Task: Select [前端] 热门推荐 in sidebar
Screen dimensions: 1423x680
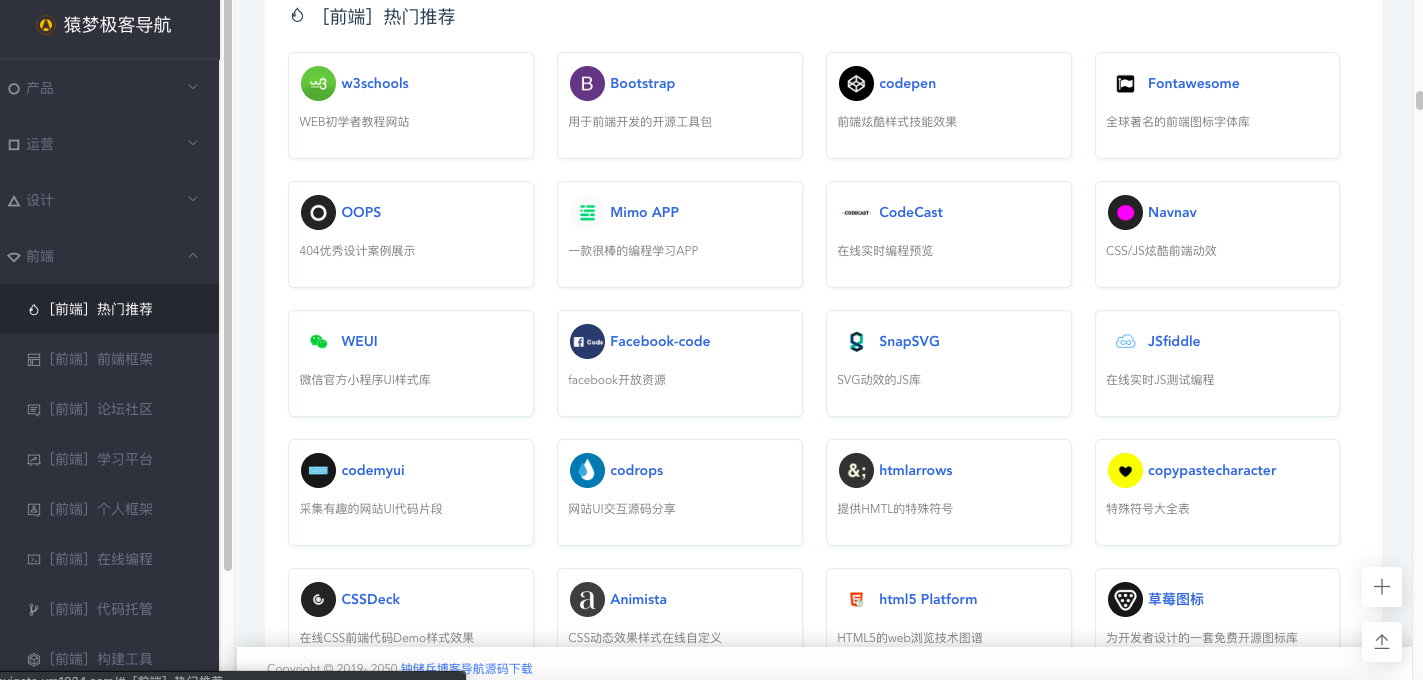Action: point(110,309)
